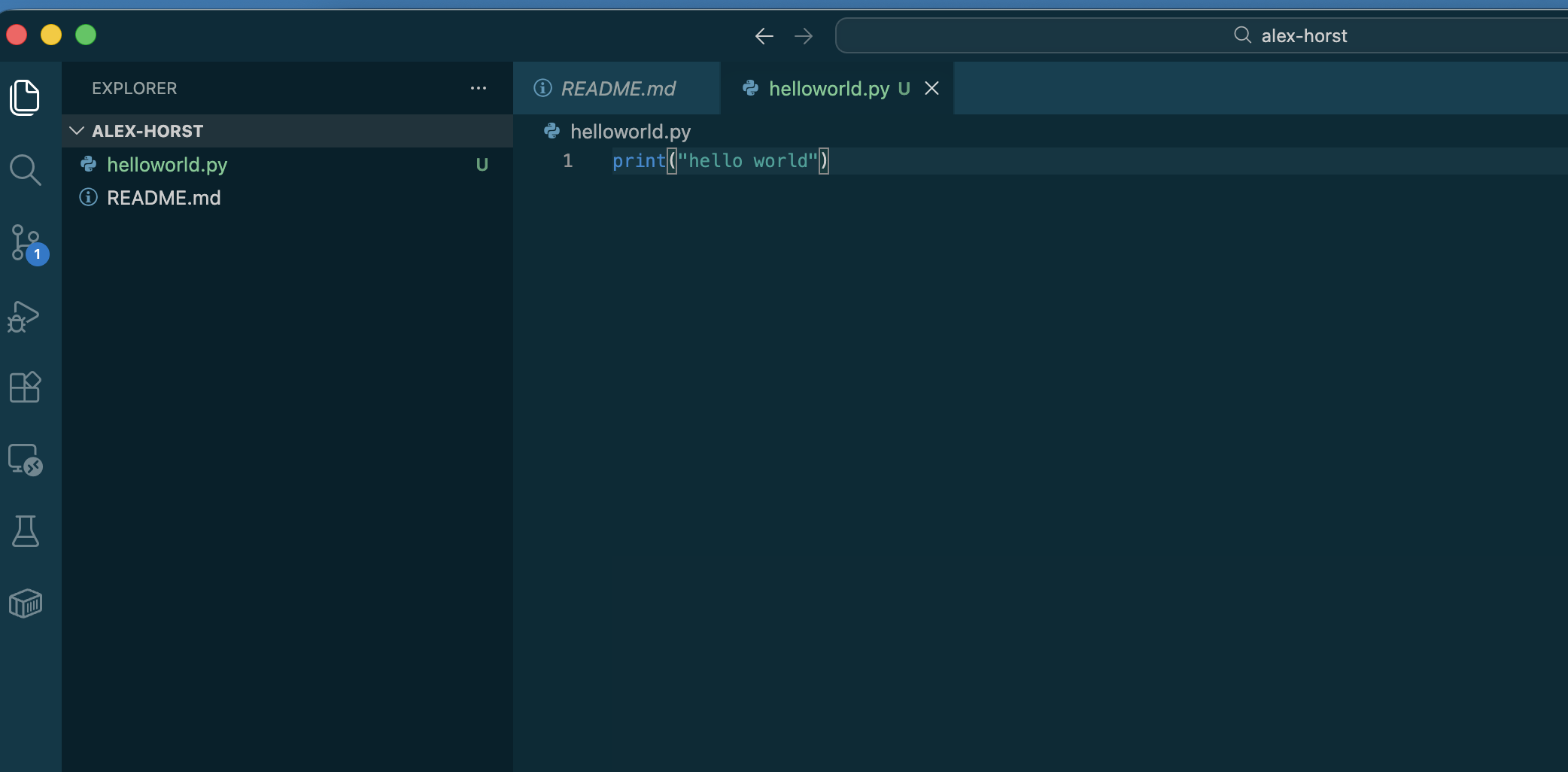
Task: Navigate forward with the right arrow
Action: 804,35
